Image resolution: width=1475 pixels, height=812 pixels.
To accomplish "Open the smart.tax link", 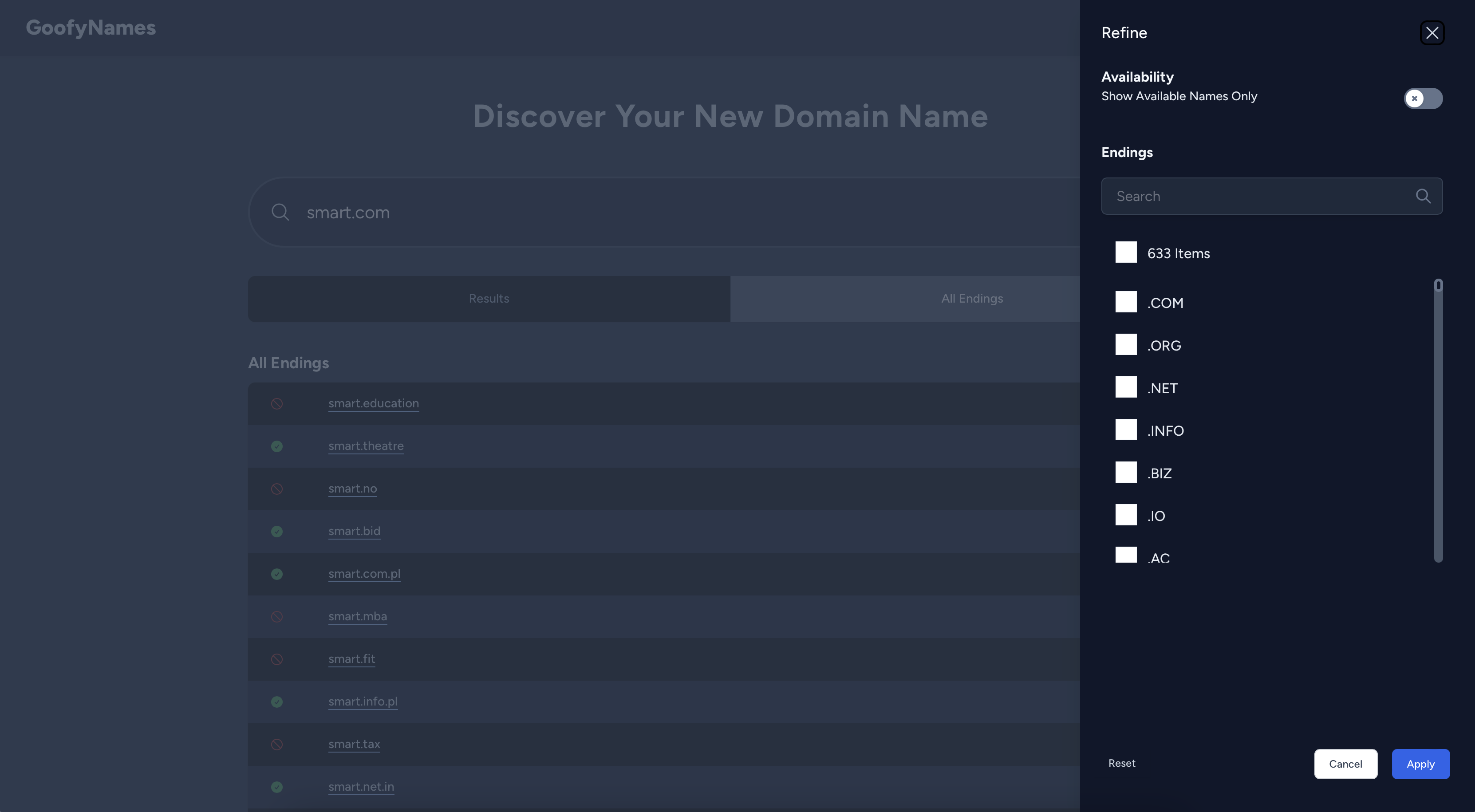I will tap(354, 744).
